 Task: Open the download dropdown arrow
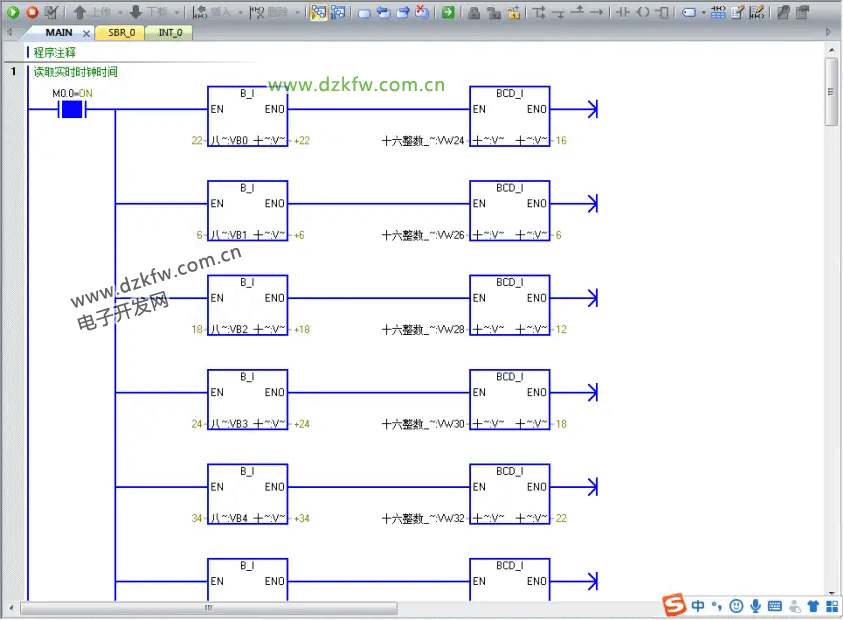177,12
